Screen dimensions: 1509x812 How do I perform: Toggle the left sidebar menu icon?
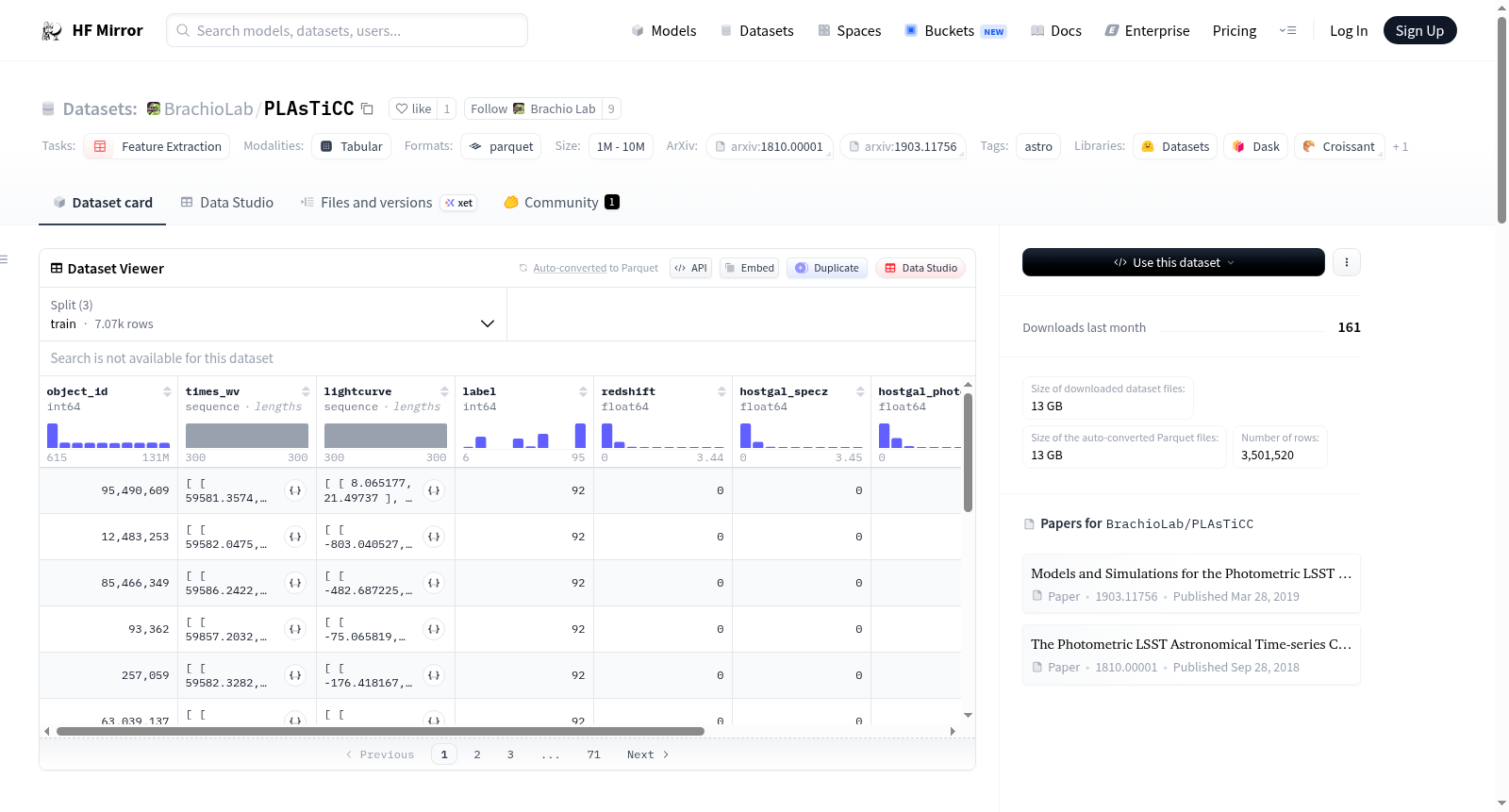coord(4,259)
